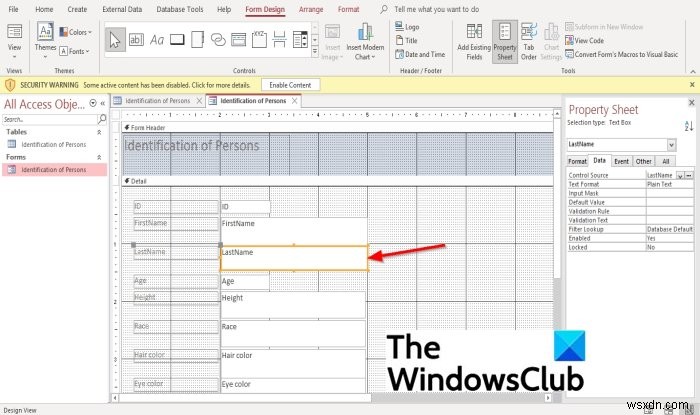The width and height of the screenshot is (700, 415).
Task: Click Convert Form's Macros to Visual Basic
Action: pos(621,54)
